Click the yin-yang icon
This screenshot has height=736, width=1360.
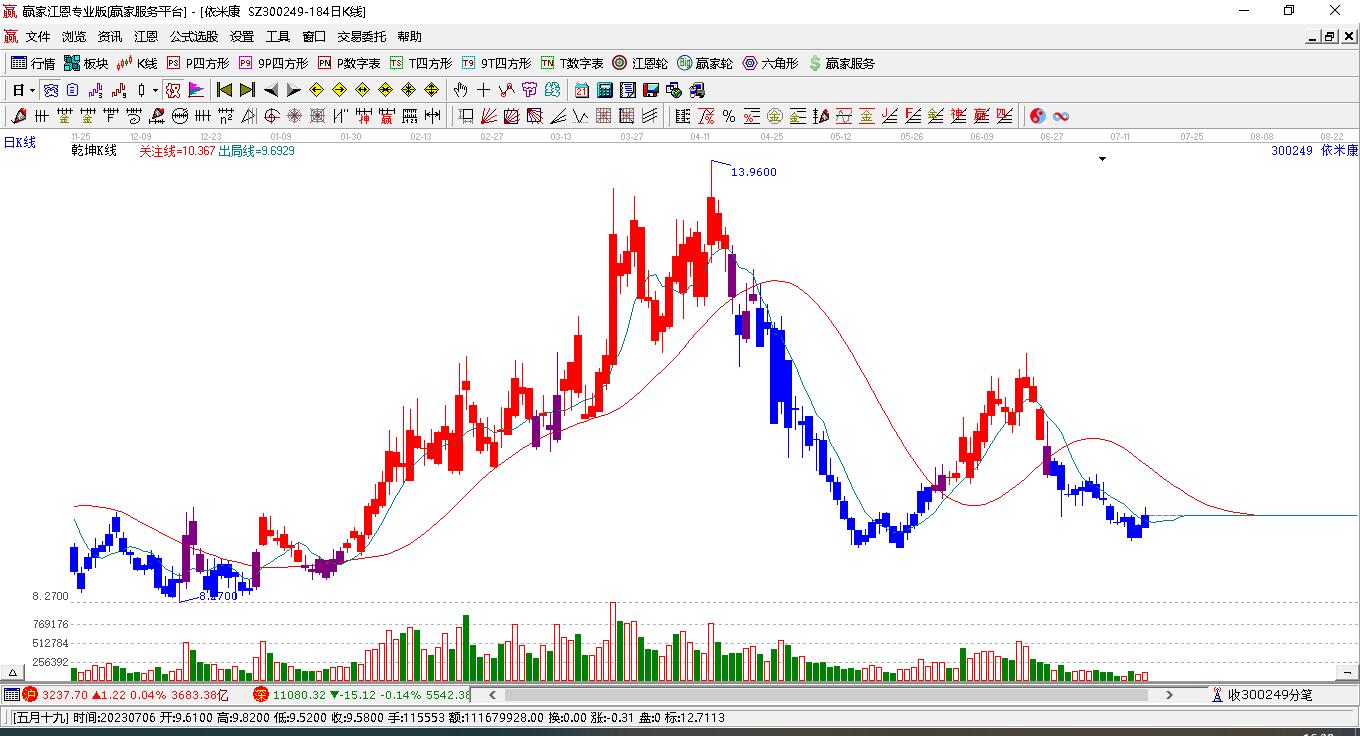[1038, 116]
